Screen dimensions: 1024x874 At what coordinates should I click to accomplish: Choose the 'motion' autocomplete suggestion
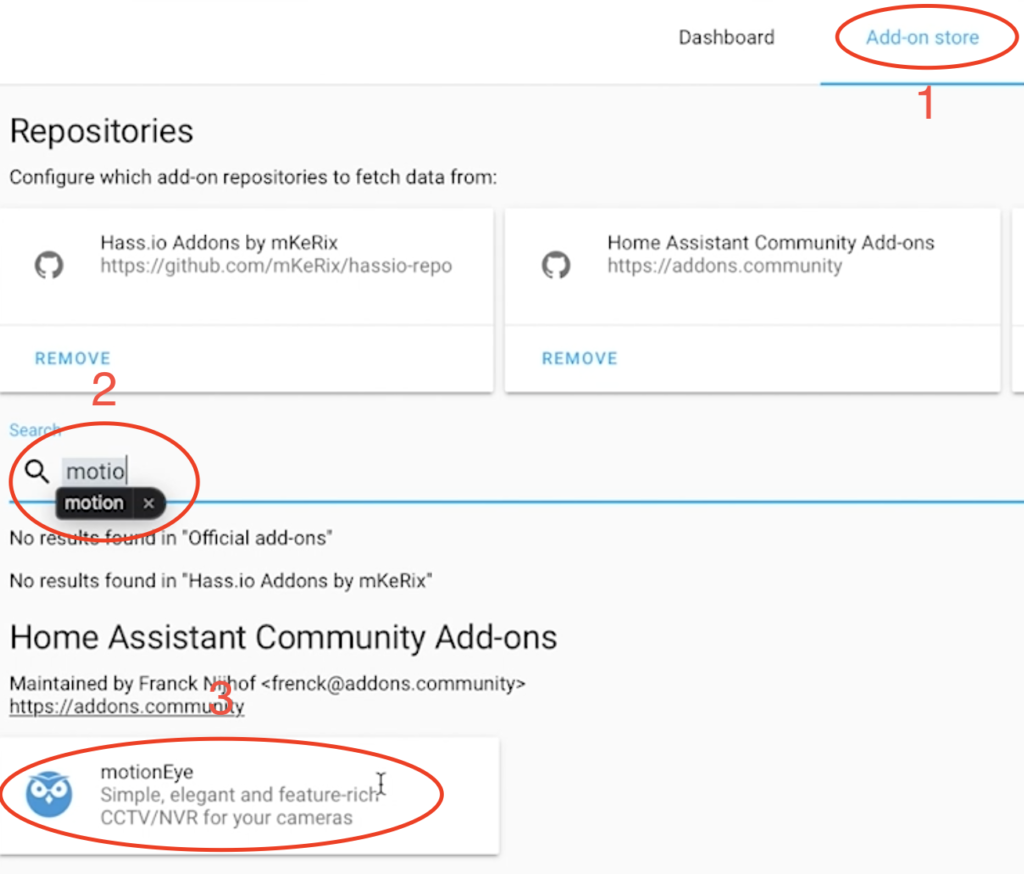94,503
